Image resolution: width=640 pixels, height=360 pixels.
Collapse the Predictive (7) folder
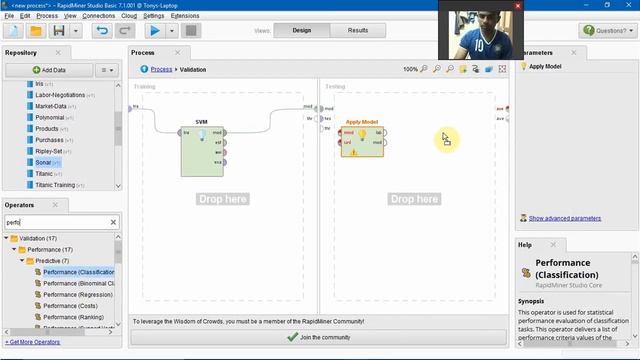coord(22,260)
